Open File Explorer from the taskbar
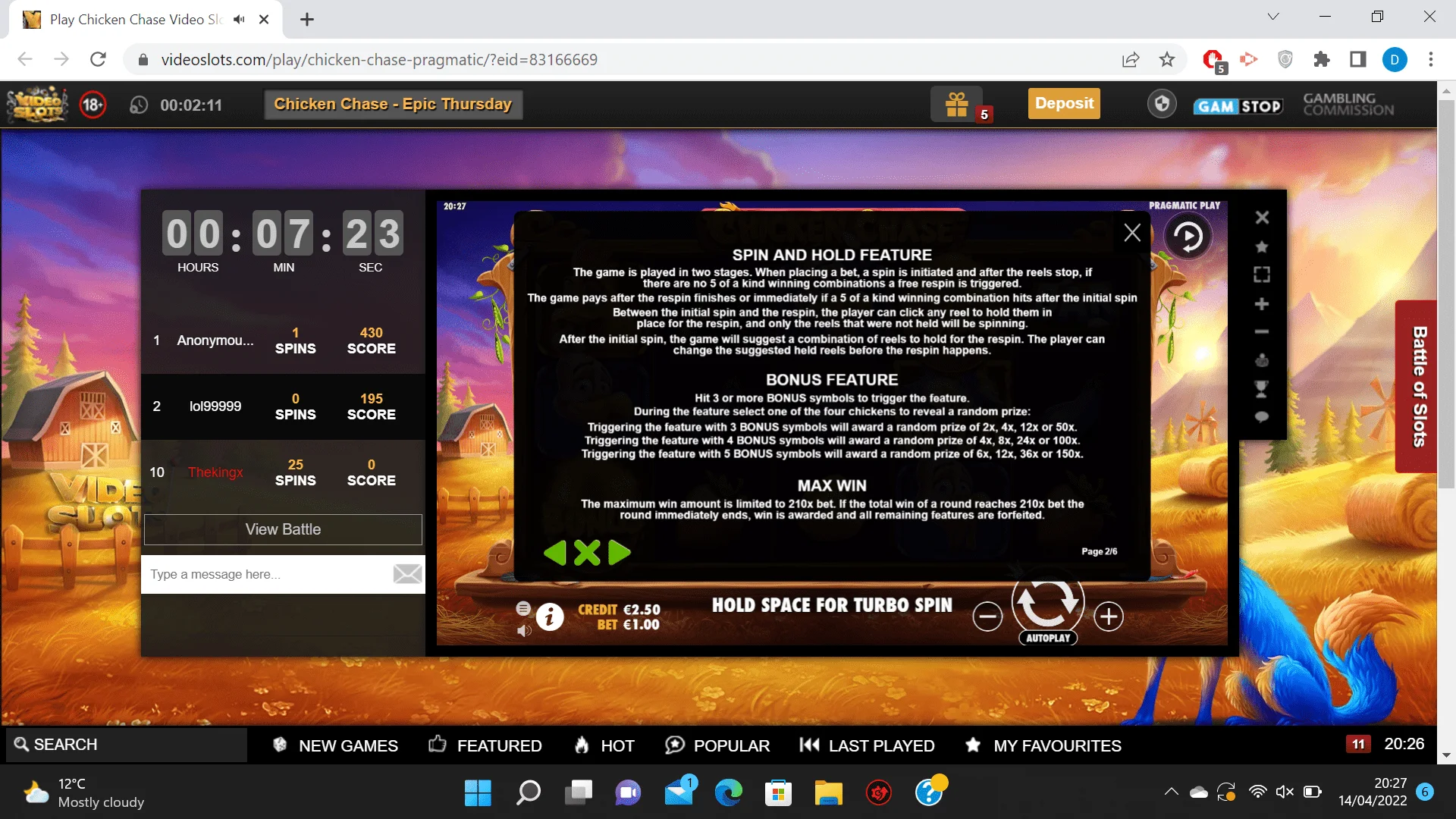This screenshot has height=819, width=1456. 829,793
